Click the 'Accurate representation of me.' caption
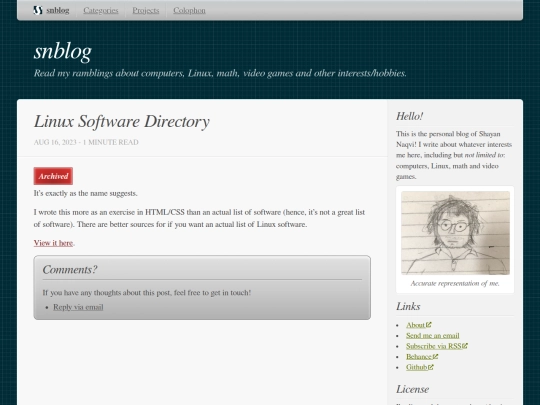This screenshot has height=405, width=540. (x=455, y=283)
